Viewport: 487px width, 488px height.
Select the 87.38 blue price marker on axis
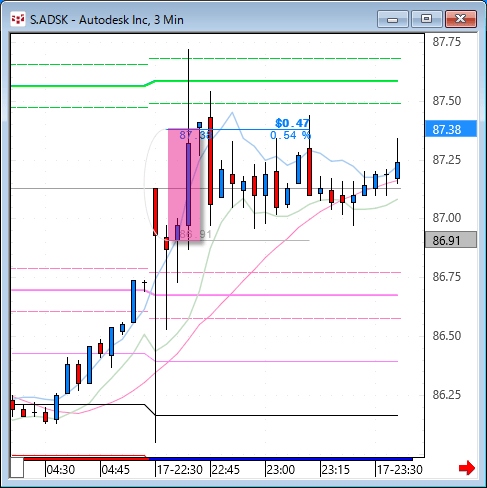(451, 129)
